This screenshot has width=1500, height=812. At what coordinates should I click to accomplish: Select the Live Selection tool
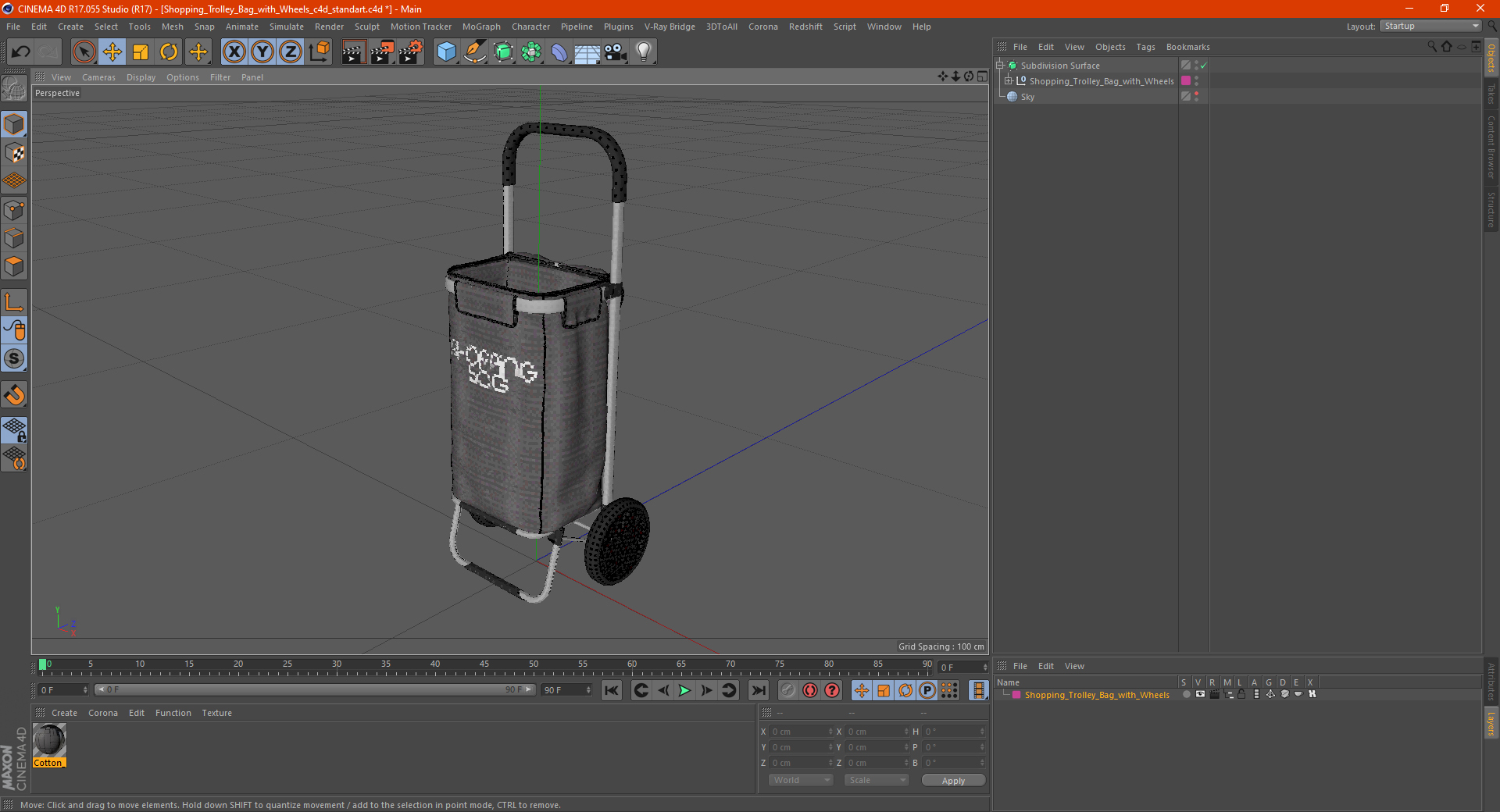(x=84, y=52)
